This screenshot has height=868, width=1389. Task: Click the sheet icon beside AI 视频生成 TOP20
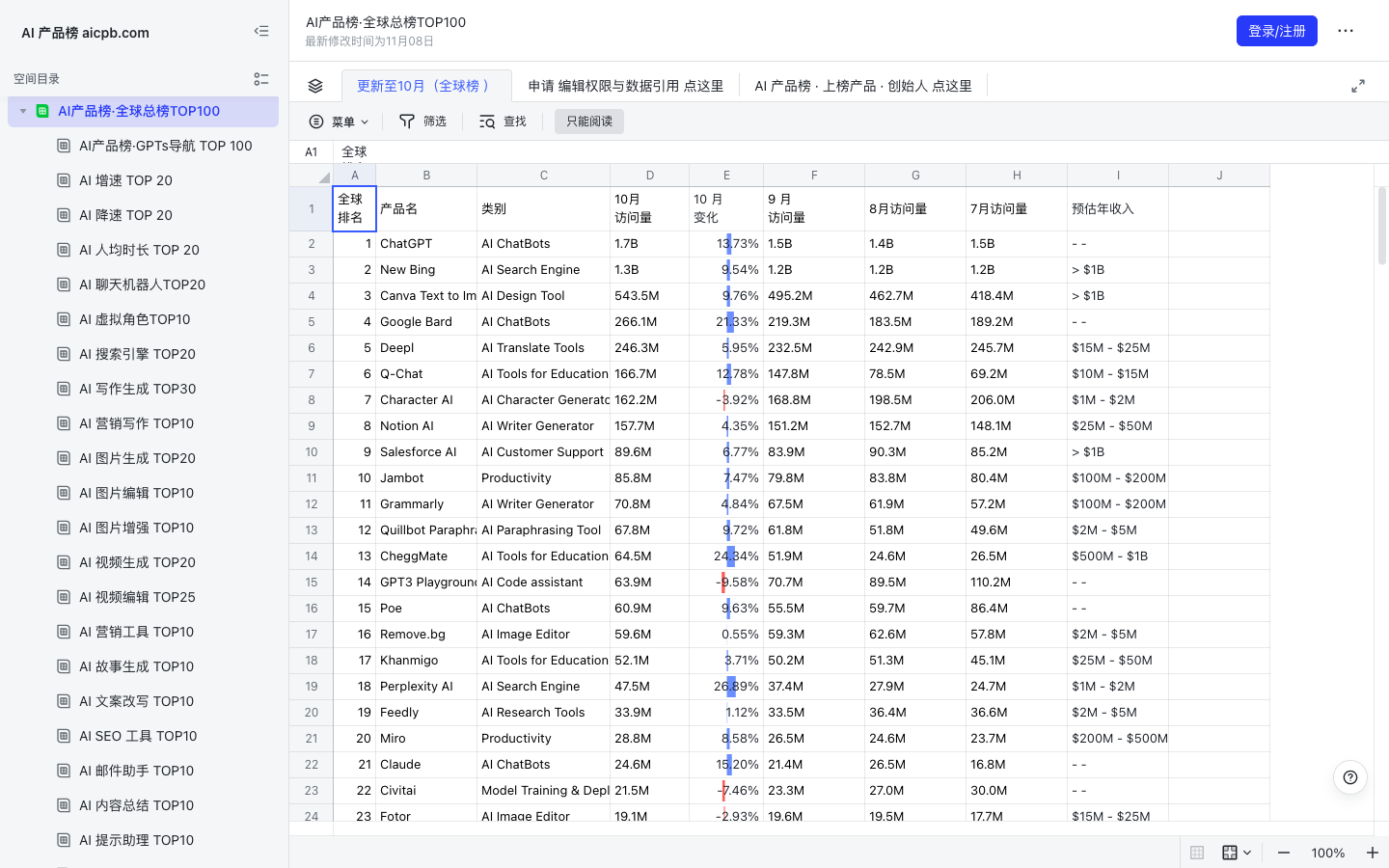(64, 562)
